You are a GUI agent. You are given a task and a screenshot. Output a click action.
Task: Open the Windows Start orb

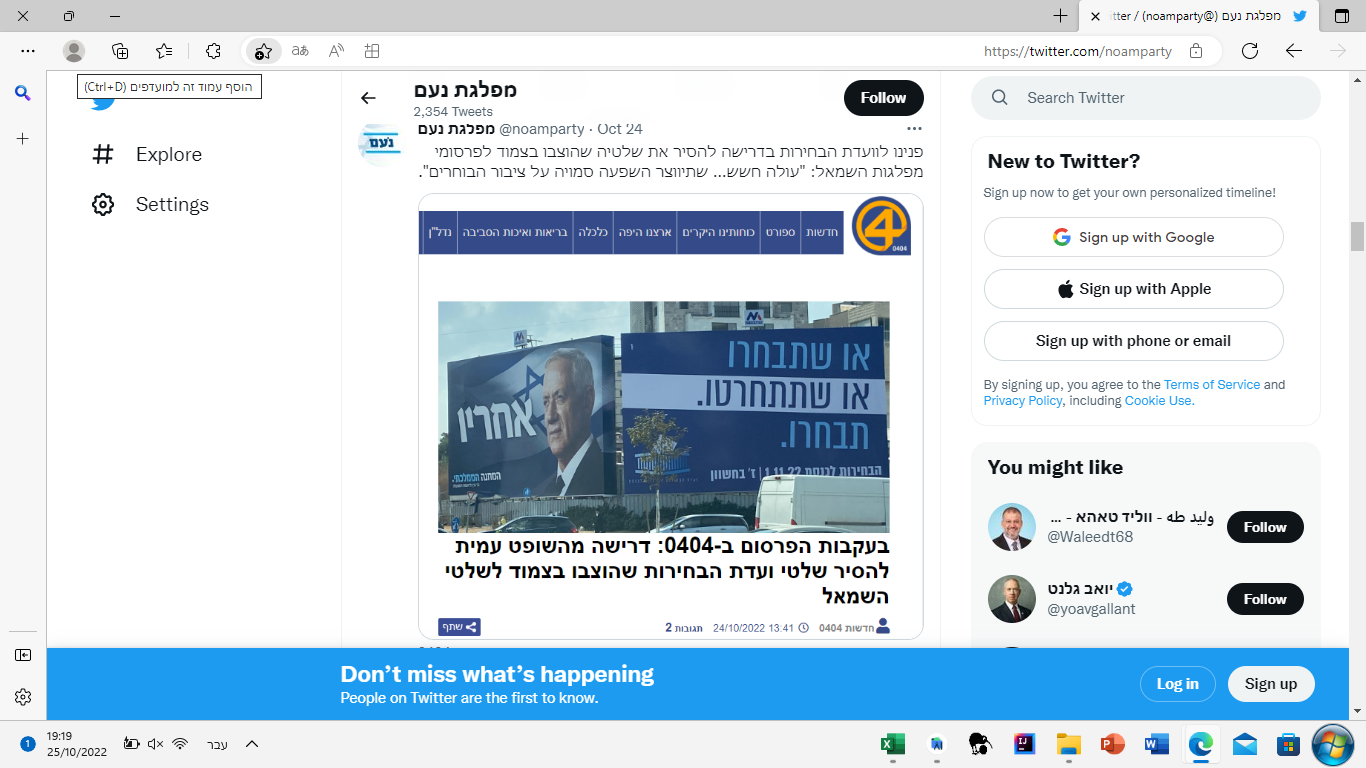tap(1332, 744)
